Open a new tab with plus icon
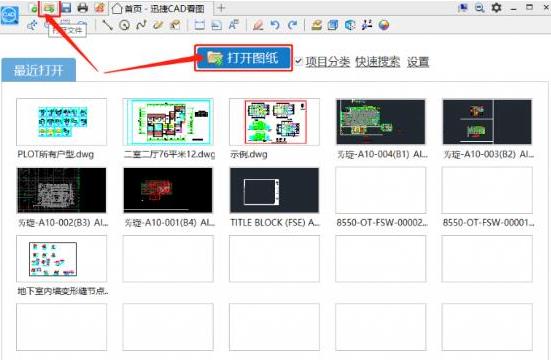Image resolution: width=551 pixels, height=360 pixels. click(x=221, y=8)
